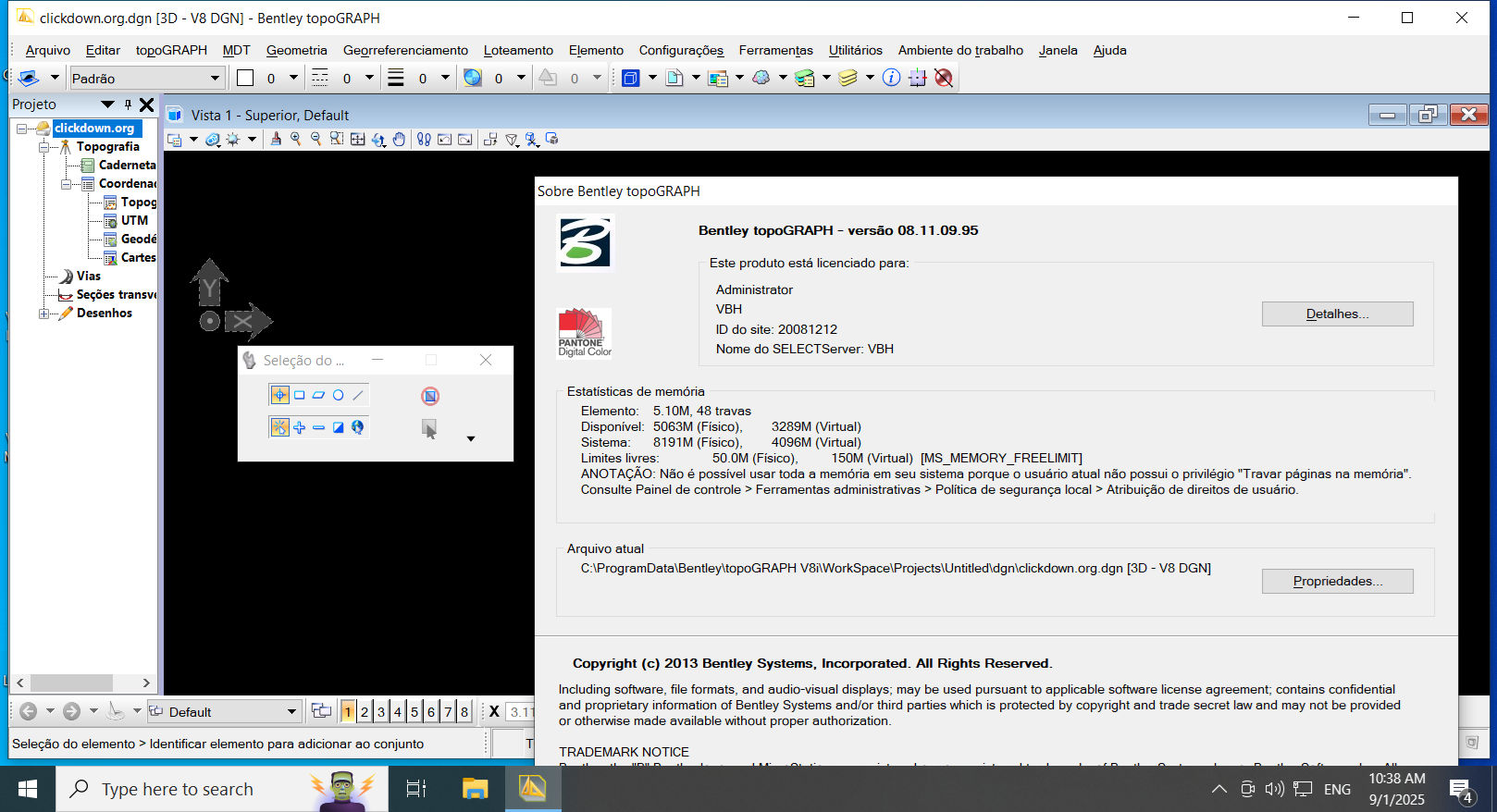
Task: Click the Rotate View icon in Vista 1
Action: pos(378,140)
